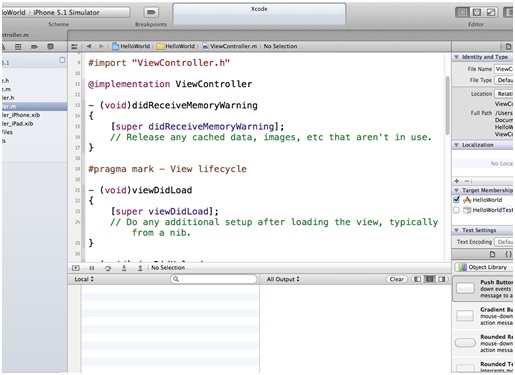Image resolution: width=515 pixels, height=375 pixels.
Task: Switch to the Version editor icon
Action: coord(491,12)
